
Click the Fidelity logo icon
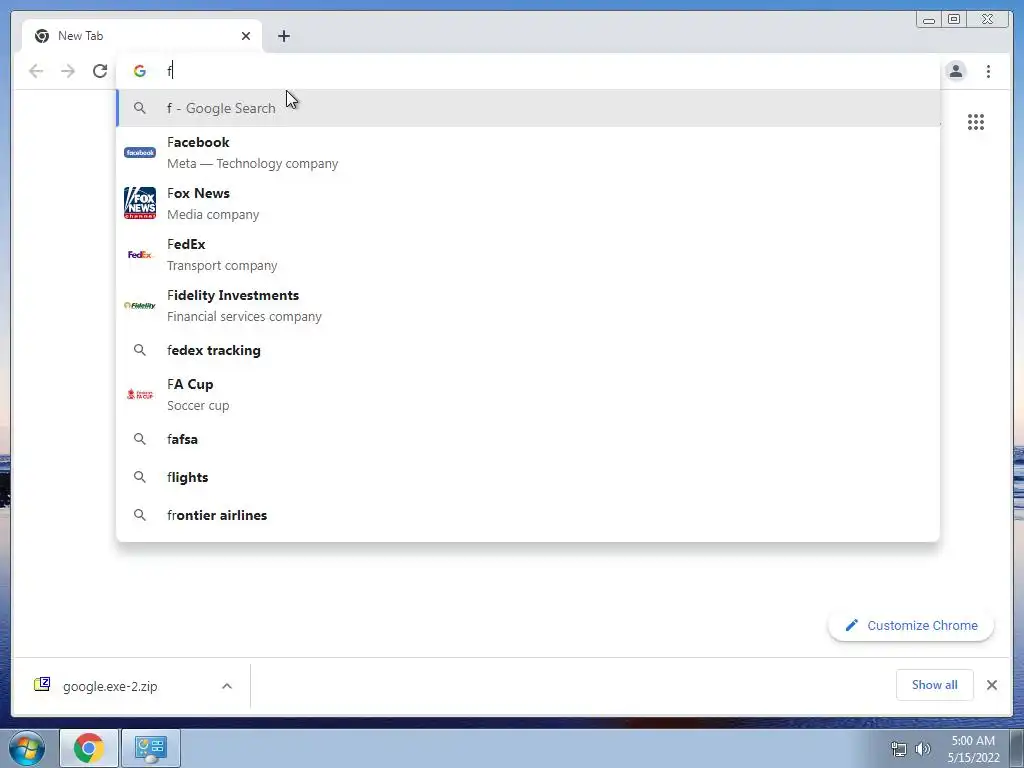coord(140,306)
